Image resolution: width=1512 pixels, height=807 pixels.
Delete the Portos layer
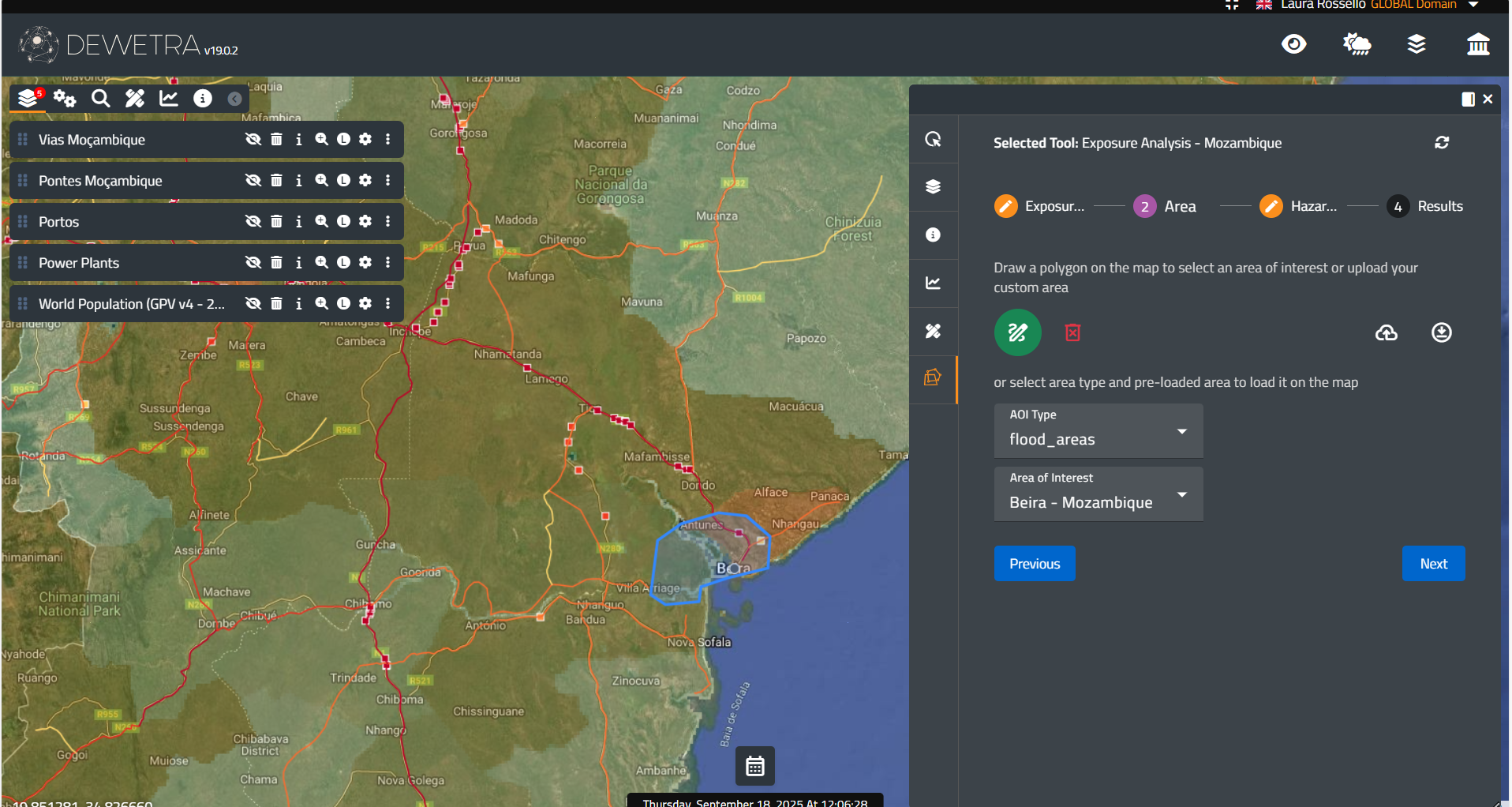click(276, 222)
